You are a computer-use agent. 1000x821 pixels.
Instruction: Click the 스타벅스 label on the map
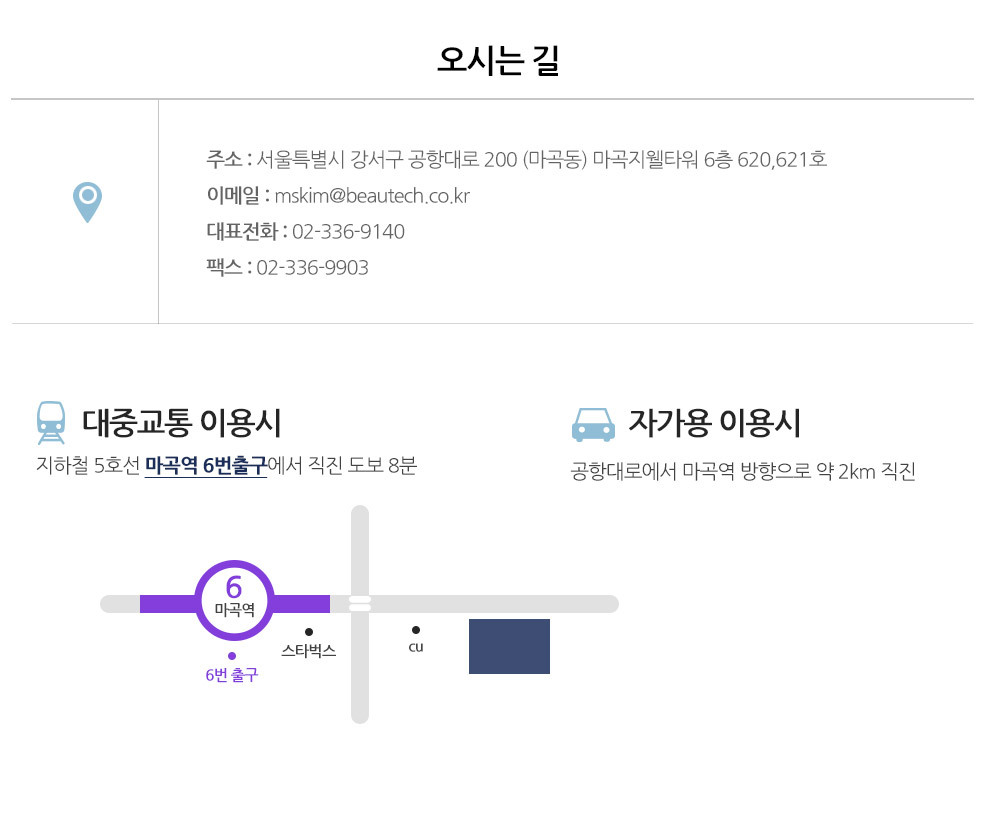tap(309, 651)
